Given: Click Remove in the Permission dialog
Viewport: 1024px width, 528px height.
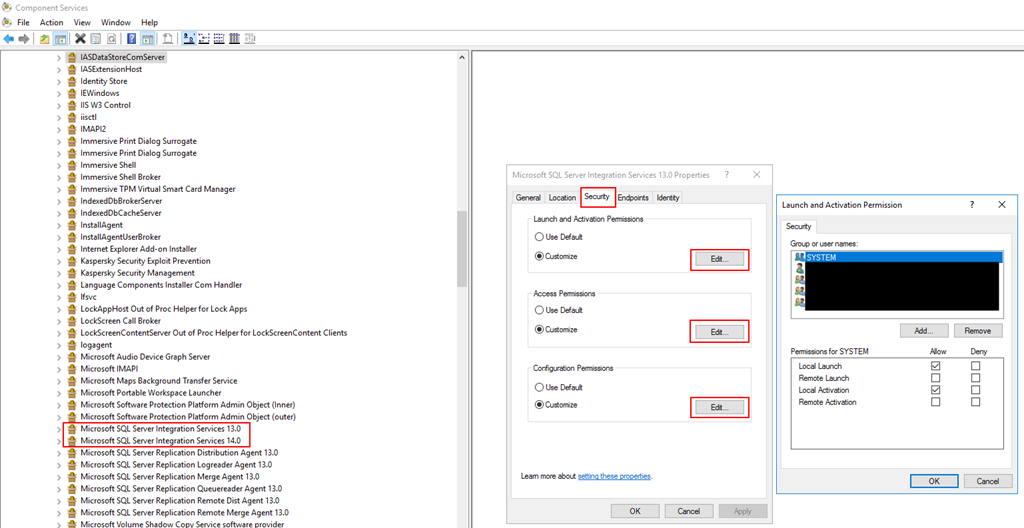Looking at the screenshot, I should click(978, 331).
